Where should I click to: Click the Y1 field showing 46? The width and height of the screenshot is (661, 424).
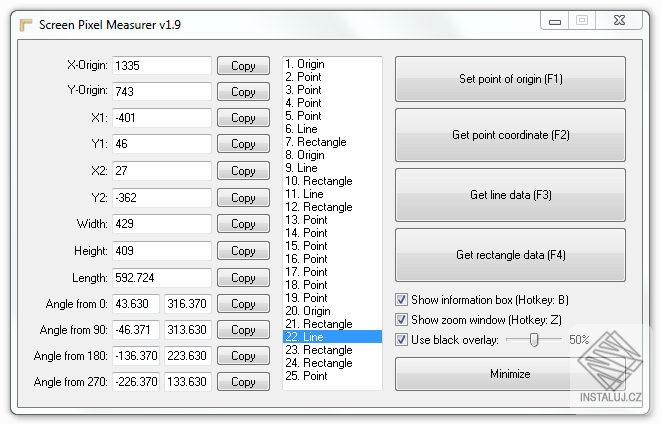pos(162,144)
